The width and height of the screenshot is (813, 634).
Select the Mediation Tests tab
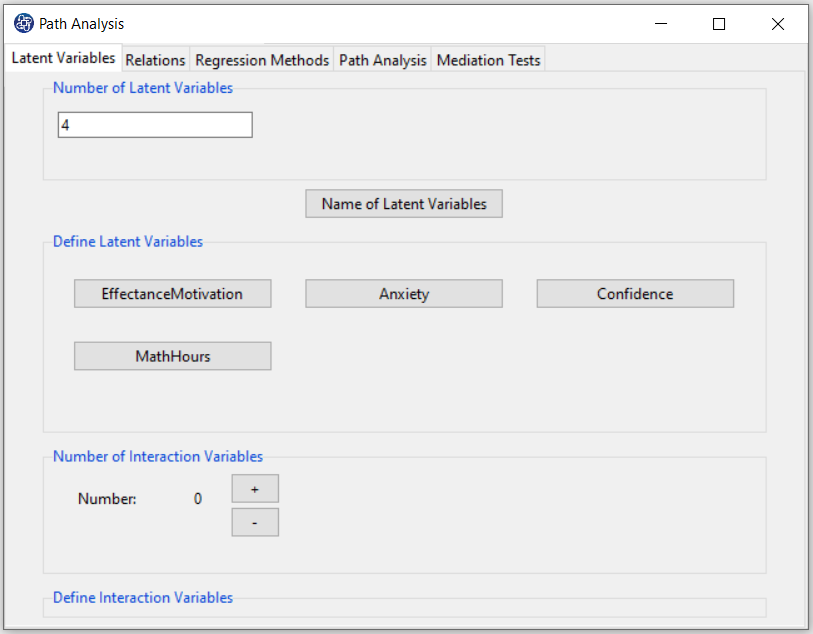488,60
